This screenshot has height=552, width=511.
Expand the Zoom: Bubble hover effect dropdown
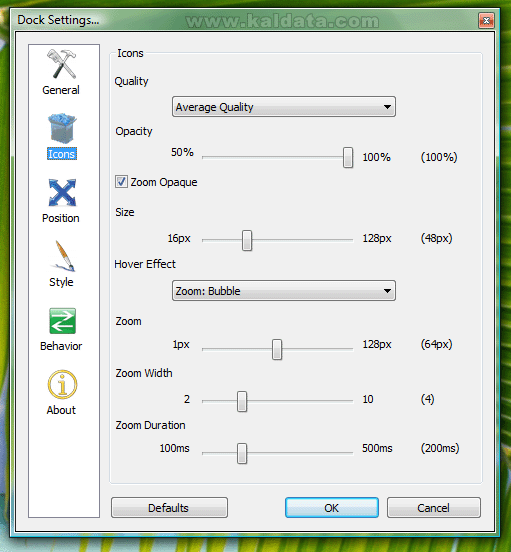(x=284, y=291)
